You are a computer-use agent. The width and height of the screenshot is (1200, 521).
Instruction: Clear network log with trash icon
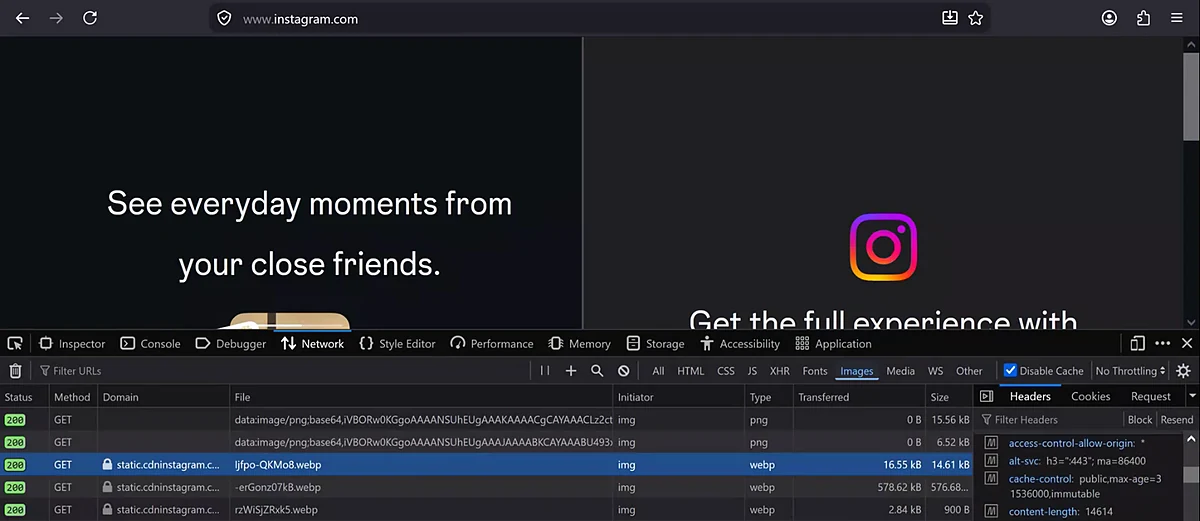pos(15,371)
